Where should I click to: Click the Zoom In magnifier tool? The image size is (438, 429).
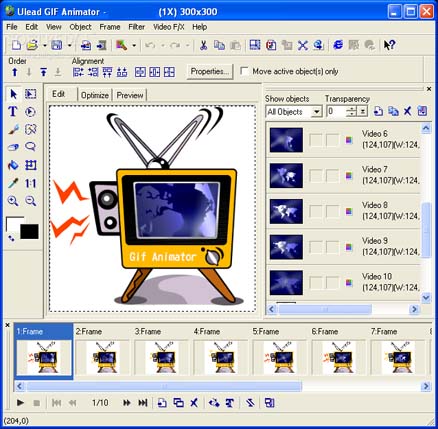(x=13, y=201)
